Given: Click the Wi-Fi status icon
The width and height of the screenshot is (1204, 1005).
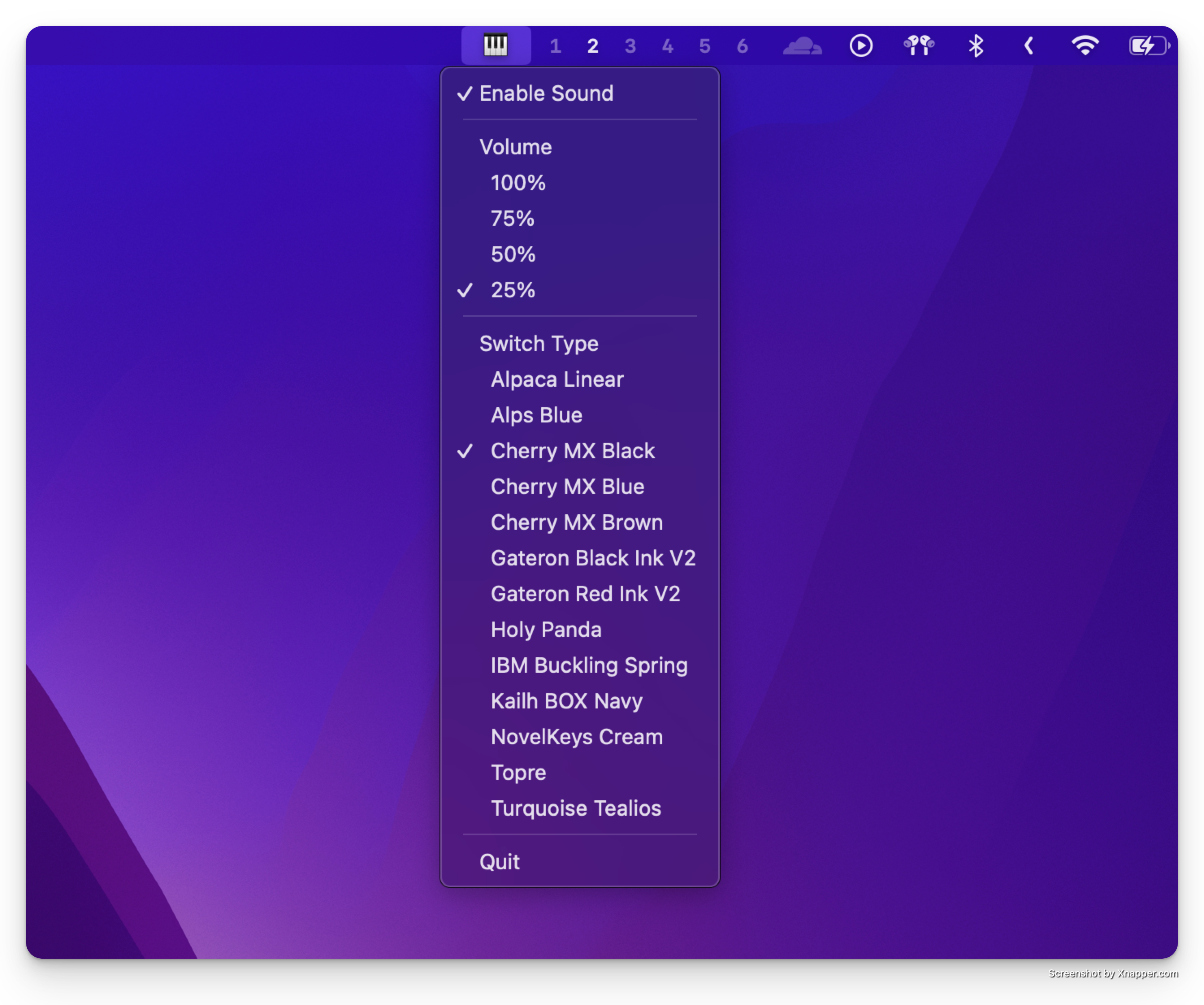Looking at the screenshot, I should (x=1085, y=45).
